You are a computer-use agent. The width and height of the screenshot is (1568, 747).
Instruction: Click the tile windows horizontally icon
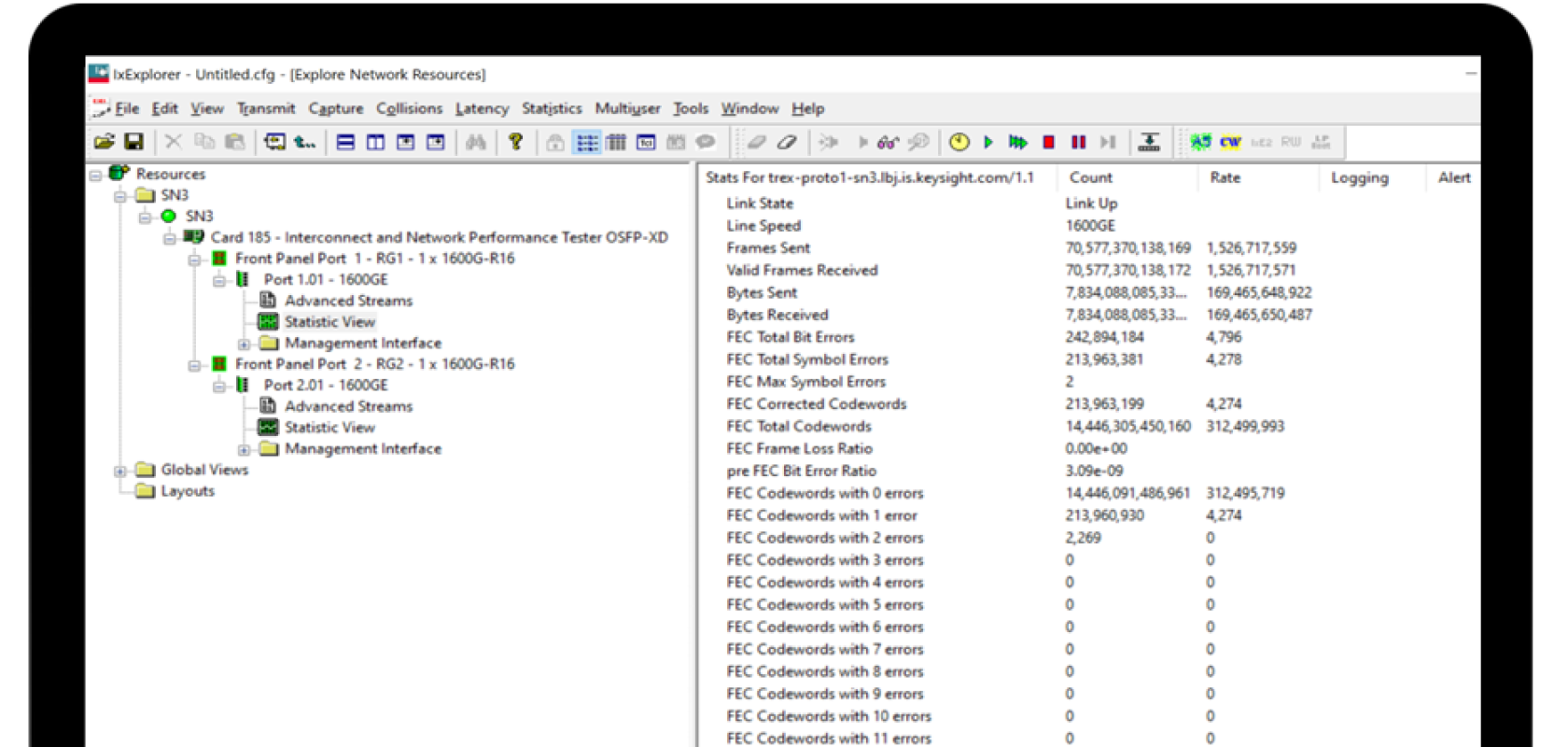345,142
